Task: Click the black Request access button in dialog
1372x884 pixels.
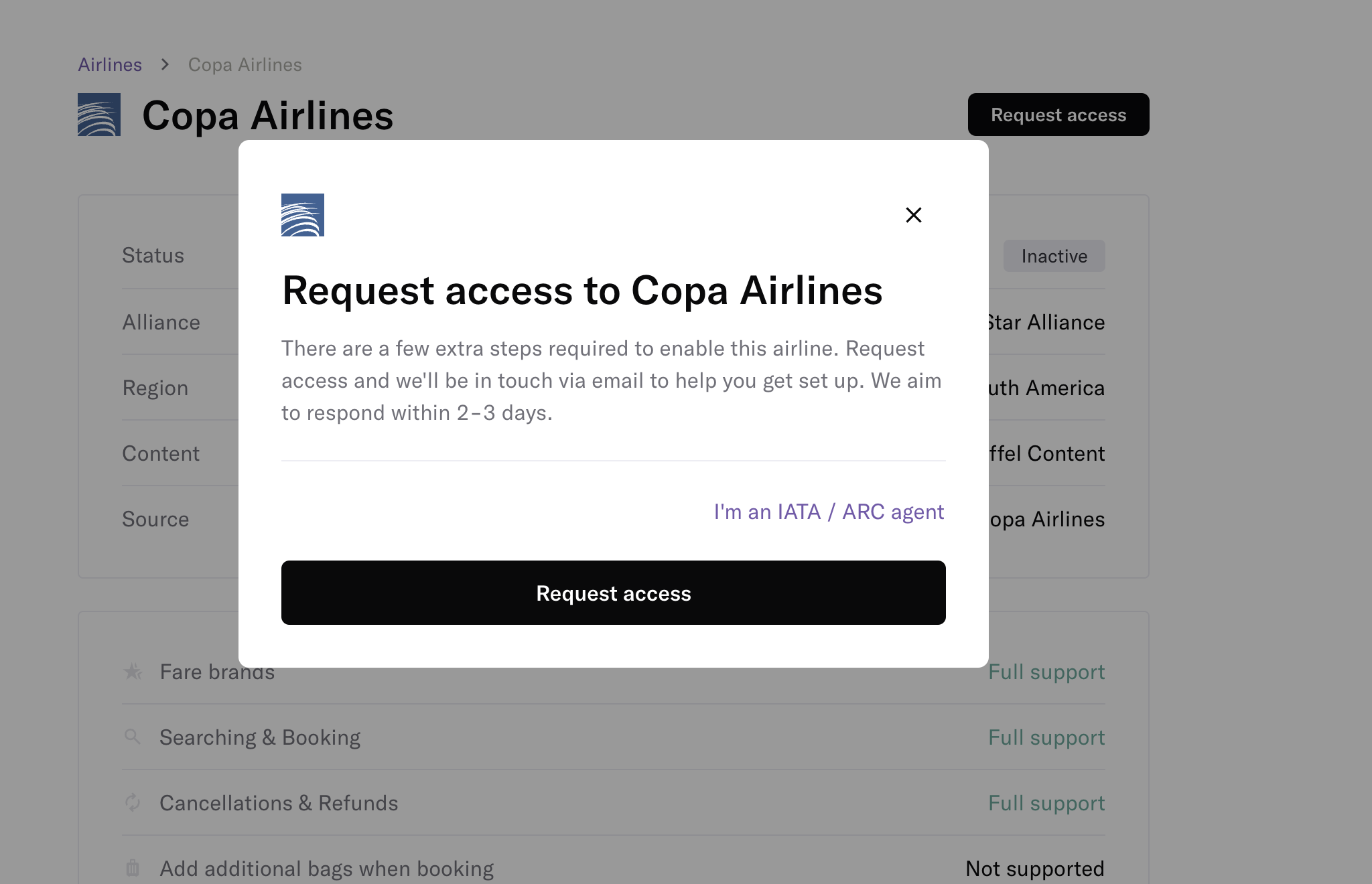Action: pyautogui.click(x=614, y=593)
